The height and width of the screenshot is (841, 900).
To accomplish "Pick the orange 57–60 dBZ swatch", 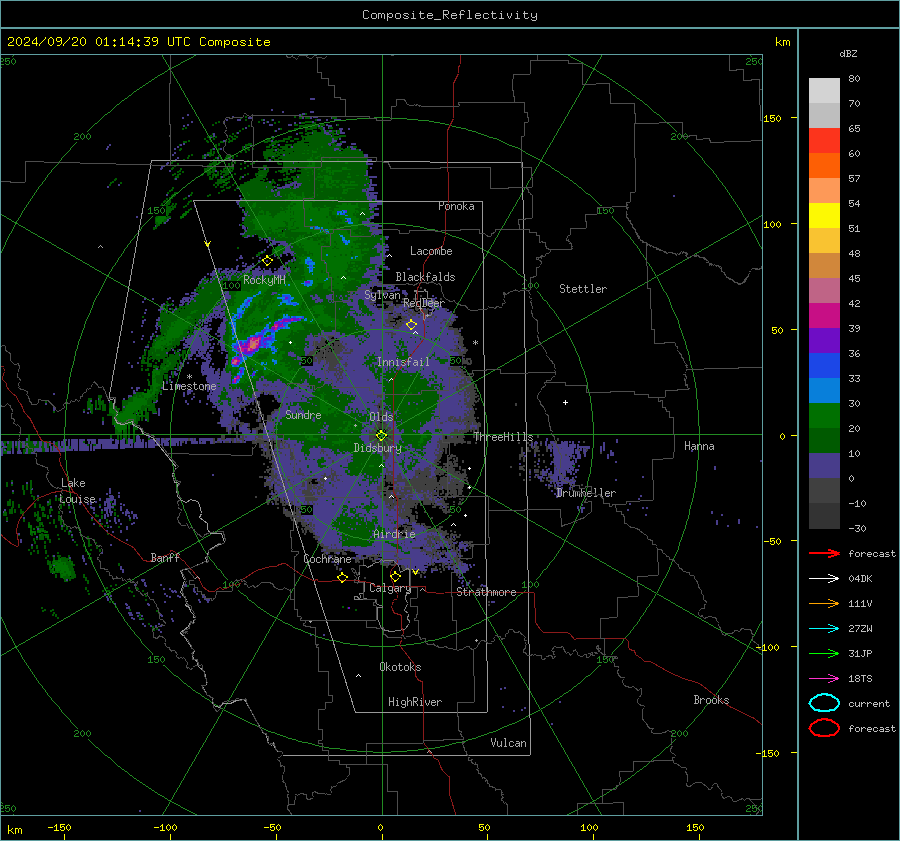I will [x=824, y=166].
